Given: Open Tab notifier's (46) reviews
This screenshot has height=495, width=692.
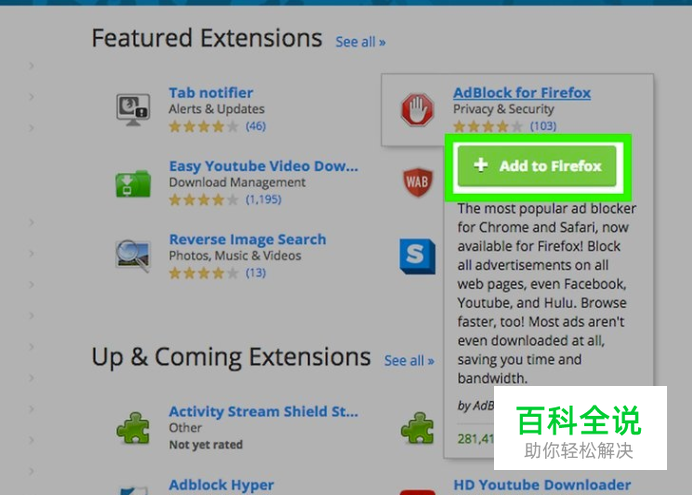Looking at the screenshot, I should (256, 126).
